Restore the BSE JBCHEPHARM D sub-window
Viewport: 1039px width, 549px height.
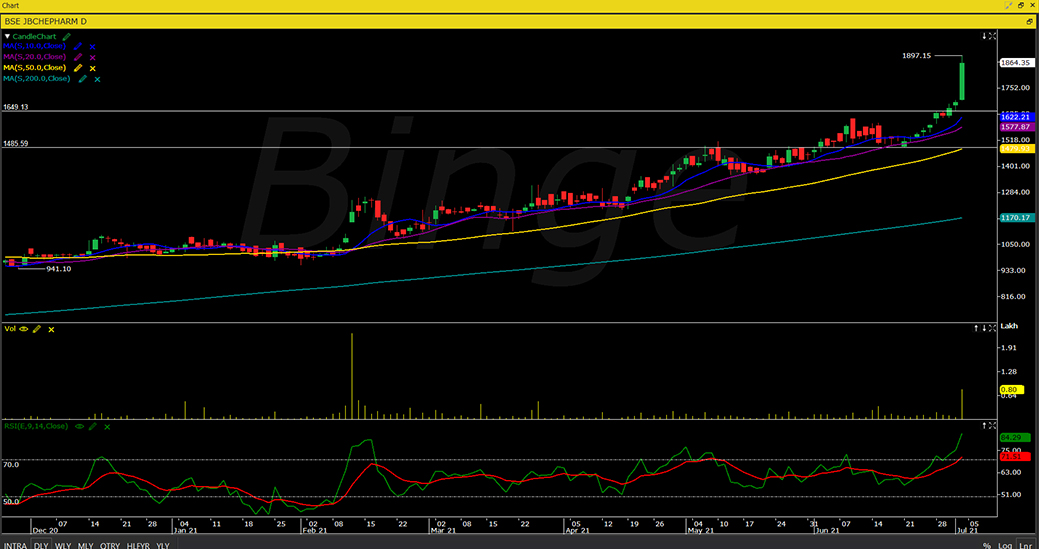point(1029,21)
